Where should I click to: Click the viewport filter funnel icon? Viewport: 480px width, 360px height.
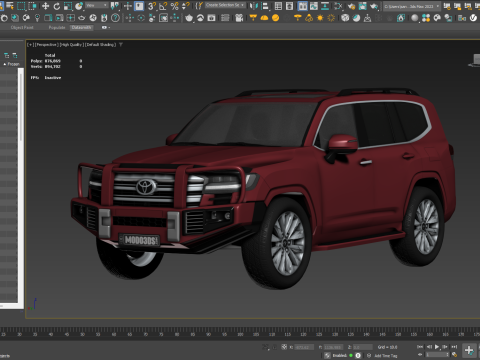tap(121, 44)
